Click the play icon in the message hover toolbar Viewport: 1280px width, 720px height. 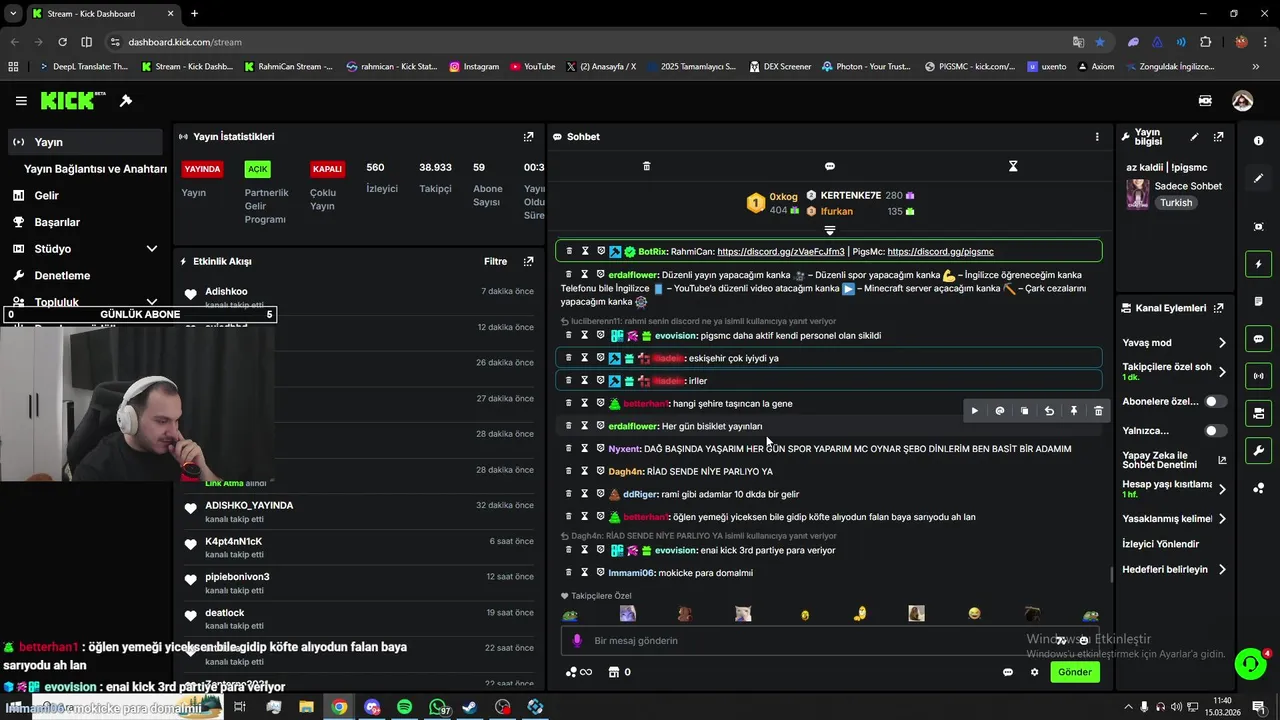tap(975, 411)
